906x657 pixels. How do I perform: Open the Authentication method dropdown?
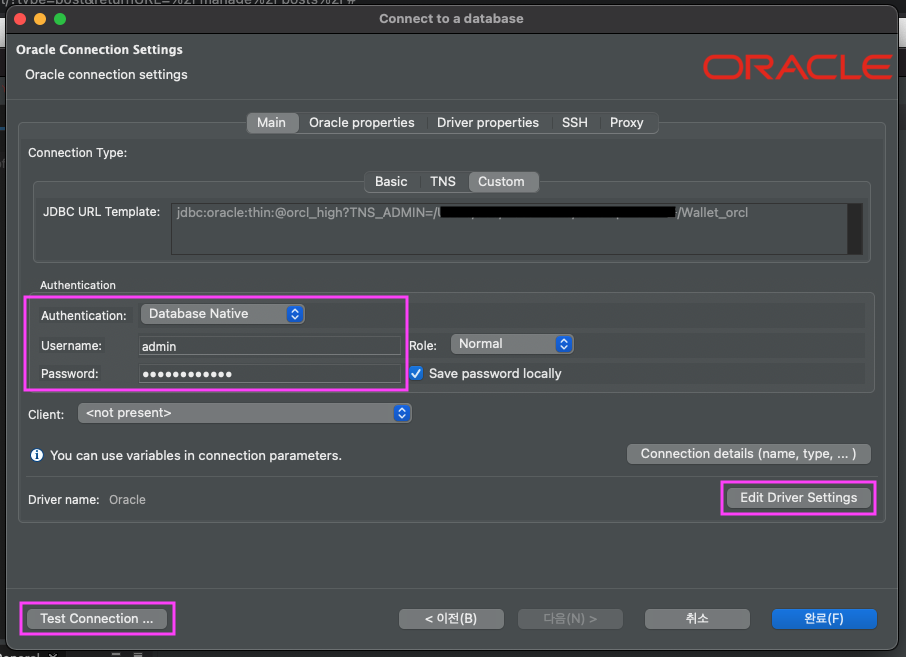coord(222,314)
